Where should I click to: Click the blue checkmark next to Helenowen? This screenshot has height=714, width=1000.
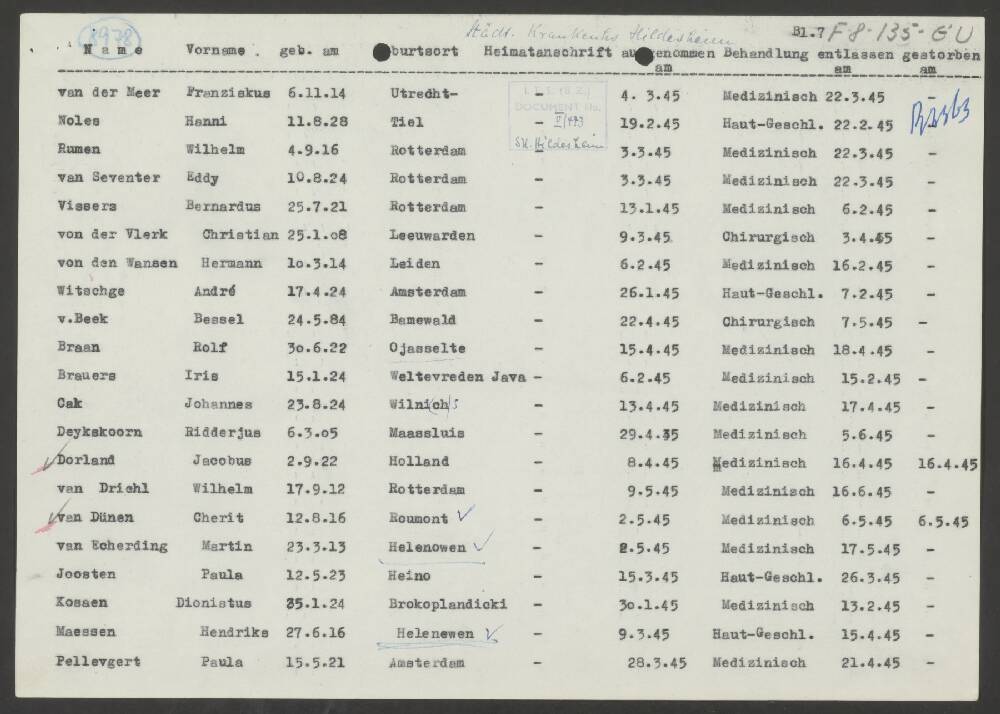coord(483,542)
